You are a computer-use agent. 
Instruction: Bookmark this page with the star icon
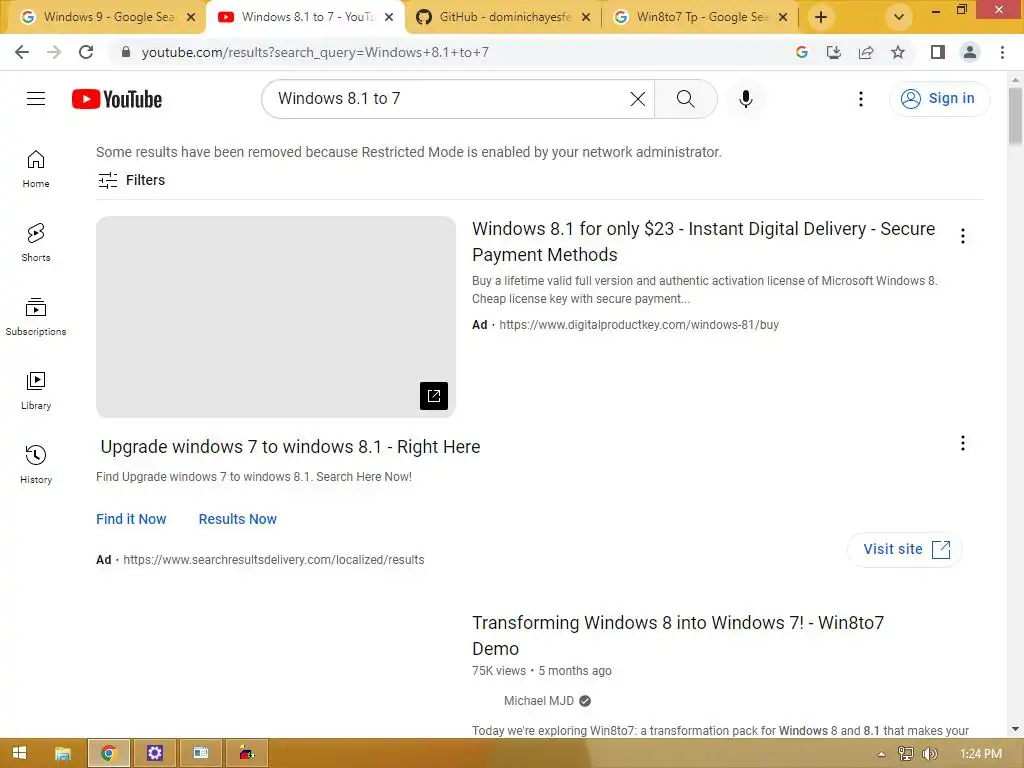pos(898,52)
